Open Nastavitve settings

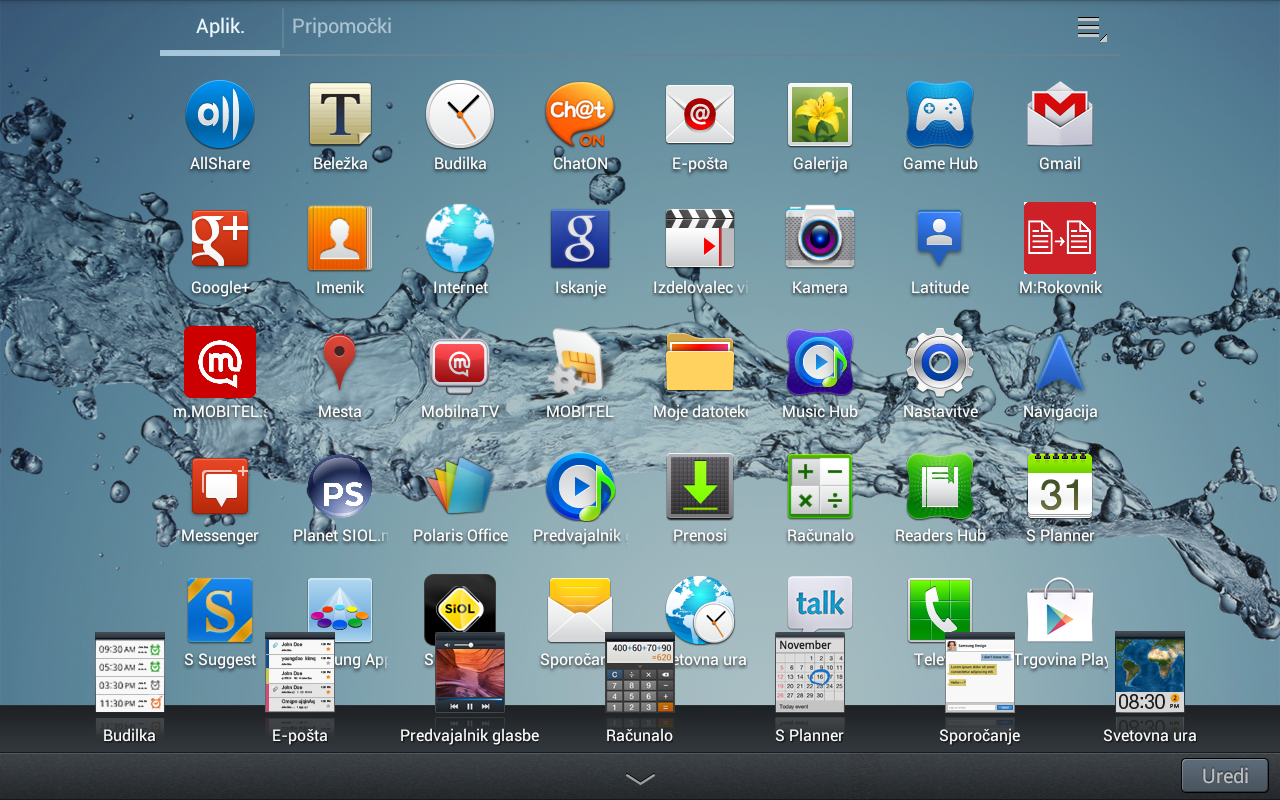pos(940,362)
